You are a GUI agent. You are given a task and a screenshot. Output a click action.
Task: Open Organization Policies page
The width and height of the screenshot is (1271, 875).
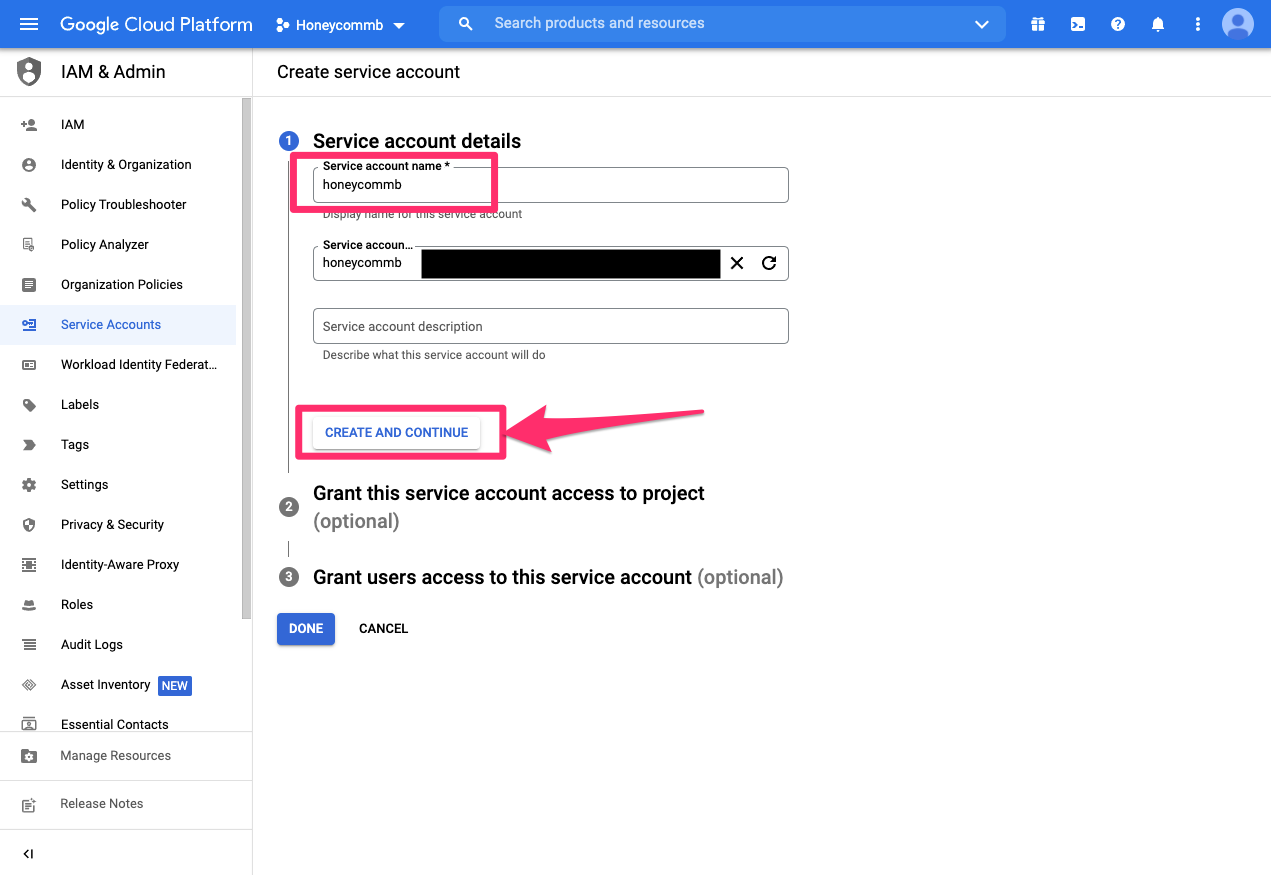tap(122, 285)
